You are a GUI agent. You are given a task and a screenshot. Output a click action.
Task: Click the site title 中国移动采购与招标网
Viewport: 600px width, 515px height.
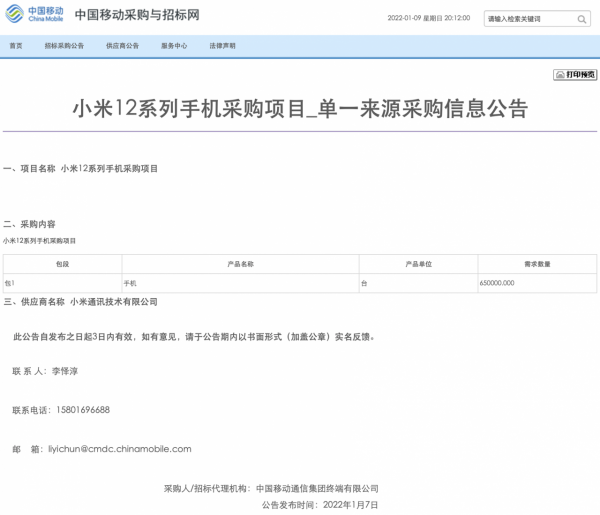coord(137,15)
